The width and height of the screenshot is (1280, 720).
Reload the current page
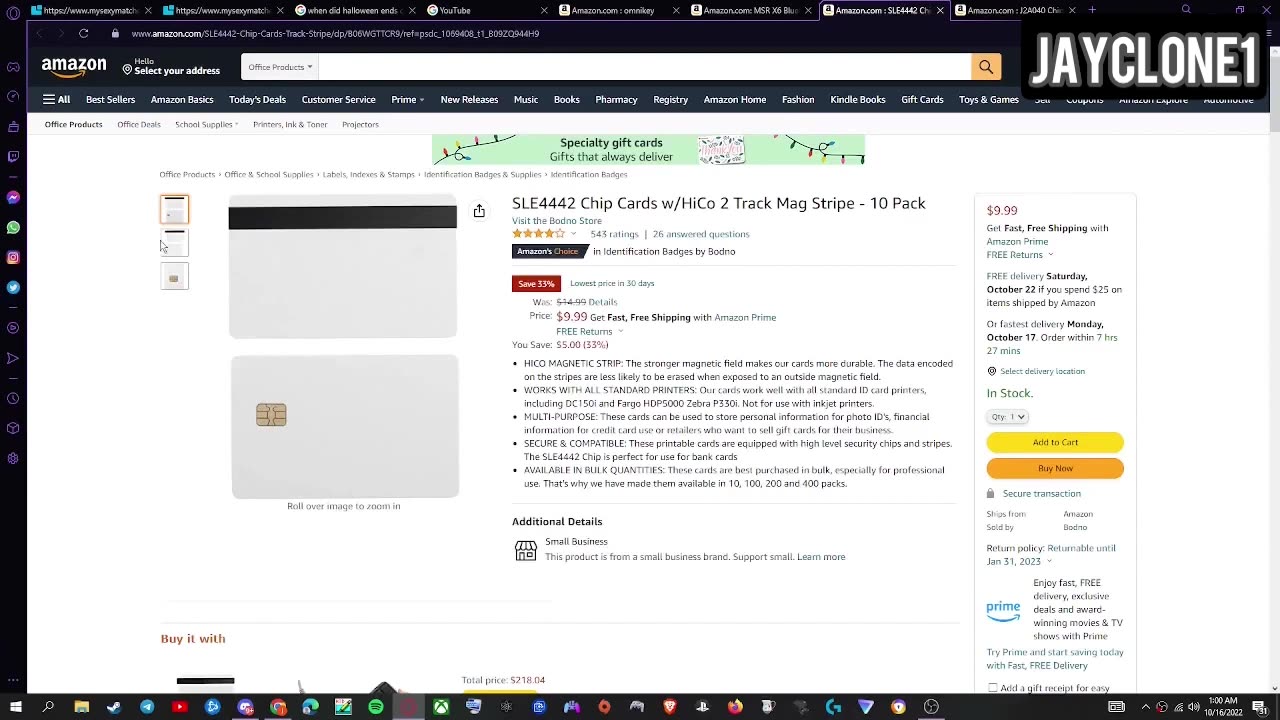point(84,33)
